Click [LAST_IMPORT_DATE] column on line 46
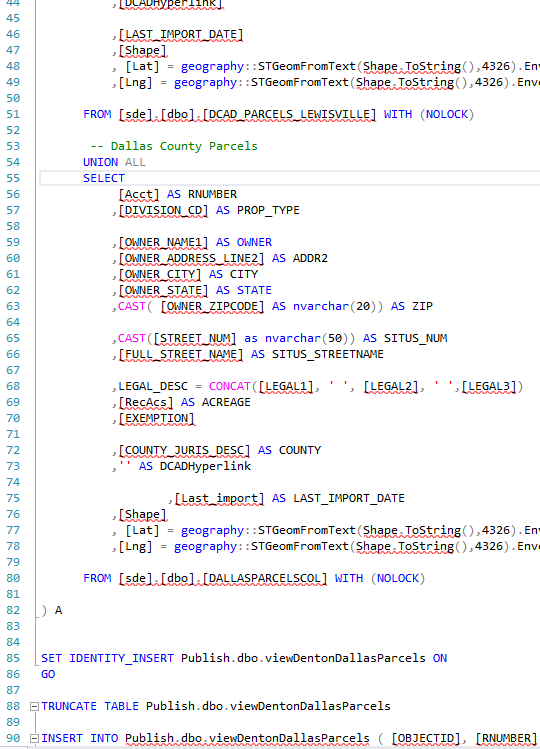The width and height of the screenshot is (540, 749). coord(181,34)
